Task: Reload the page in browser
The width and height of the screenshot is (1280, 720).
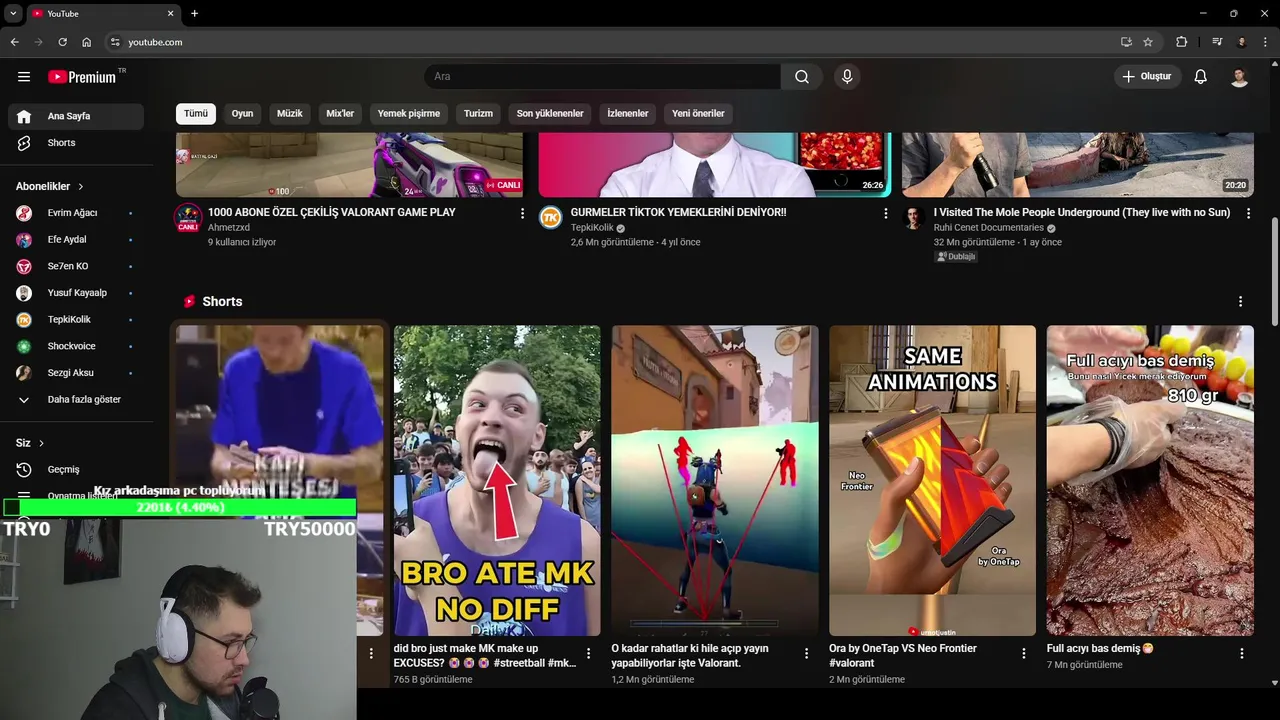Action: pyautogui.click(x=62, y=42)
